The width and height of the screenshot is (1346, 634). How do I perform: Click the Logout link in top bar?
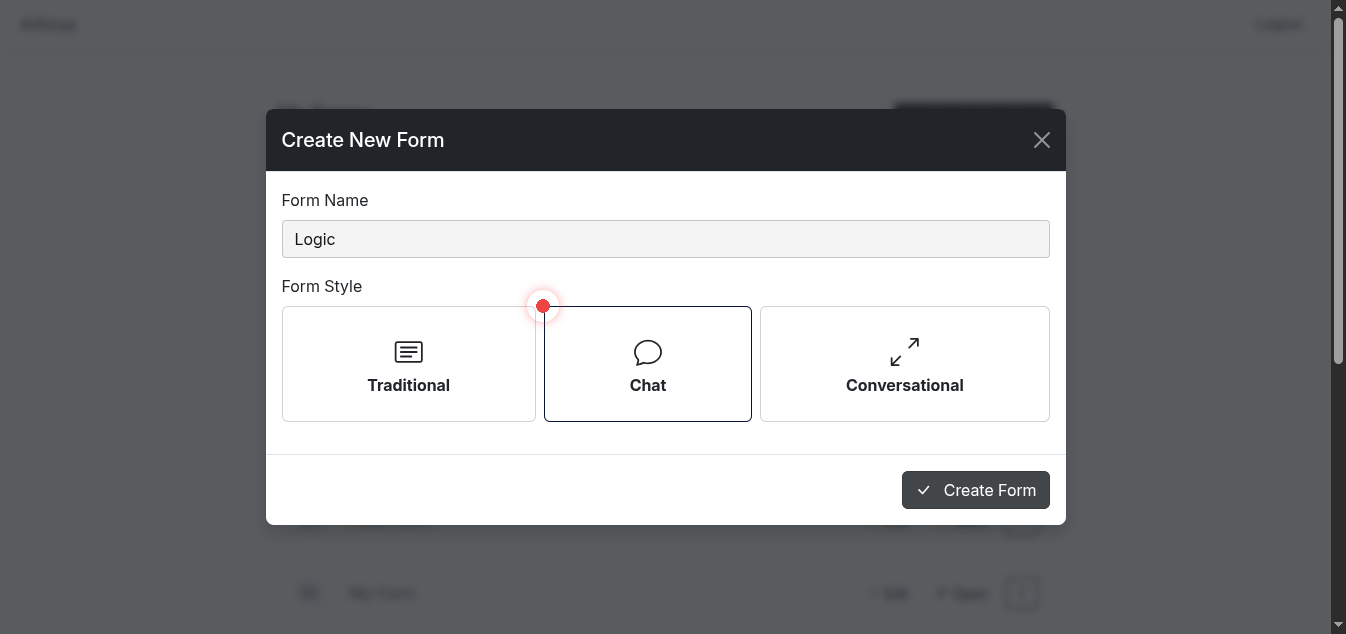pos(1278,24)
